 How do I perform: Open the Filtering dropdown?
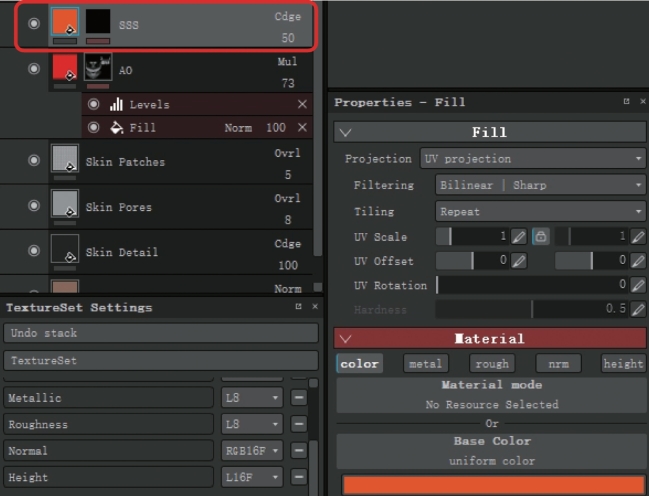point(541,185)
